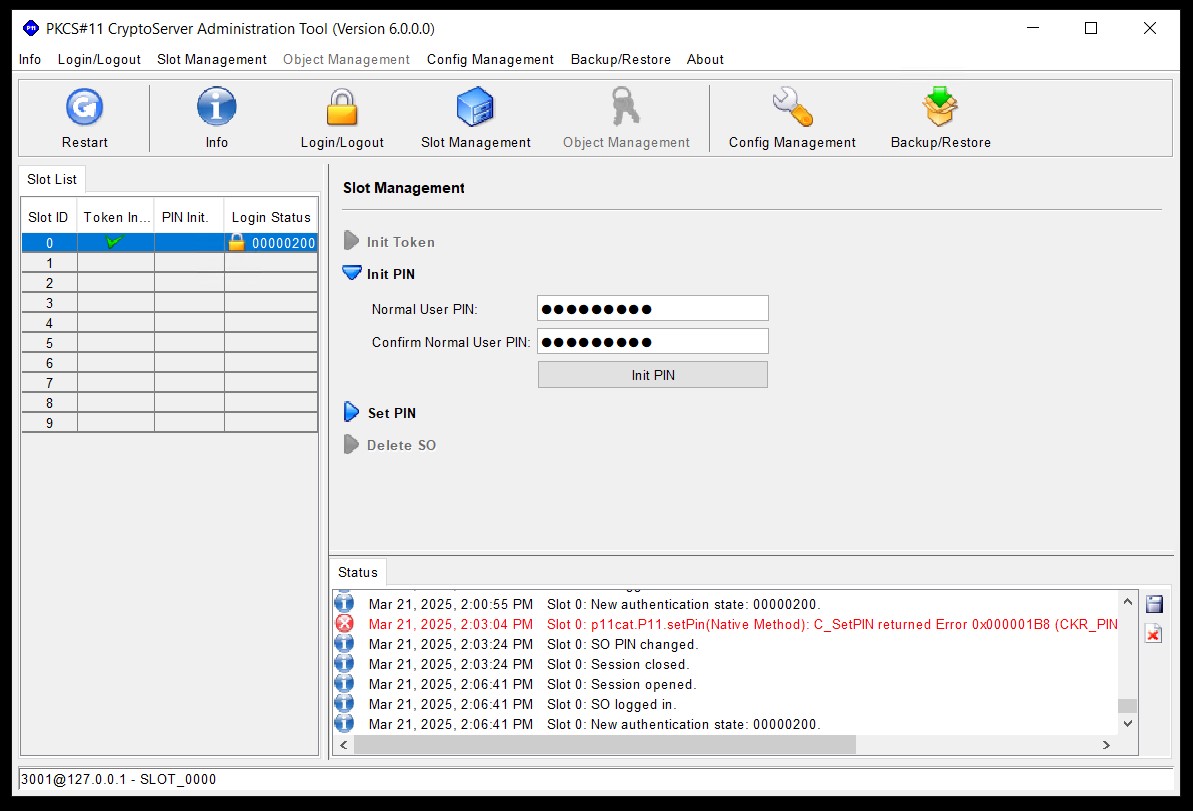Sort by Slot ID column header
This screenshot has width=1193, height=811.
[x=49, y=218]
